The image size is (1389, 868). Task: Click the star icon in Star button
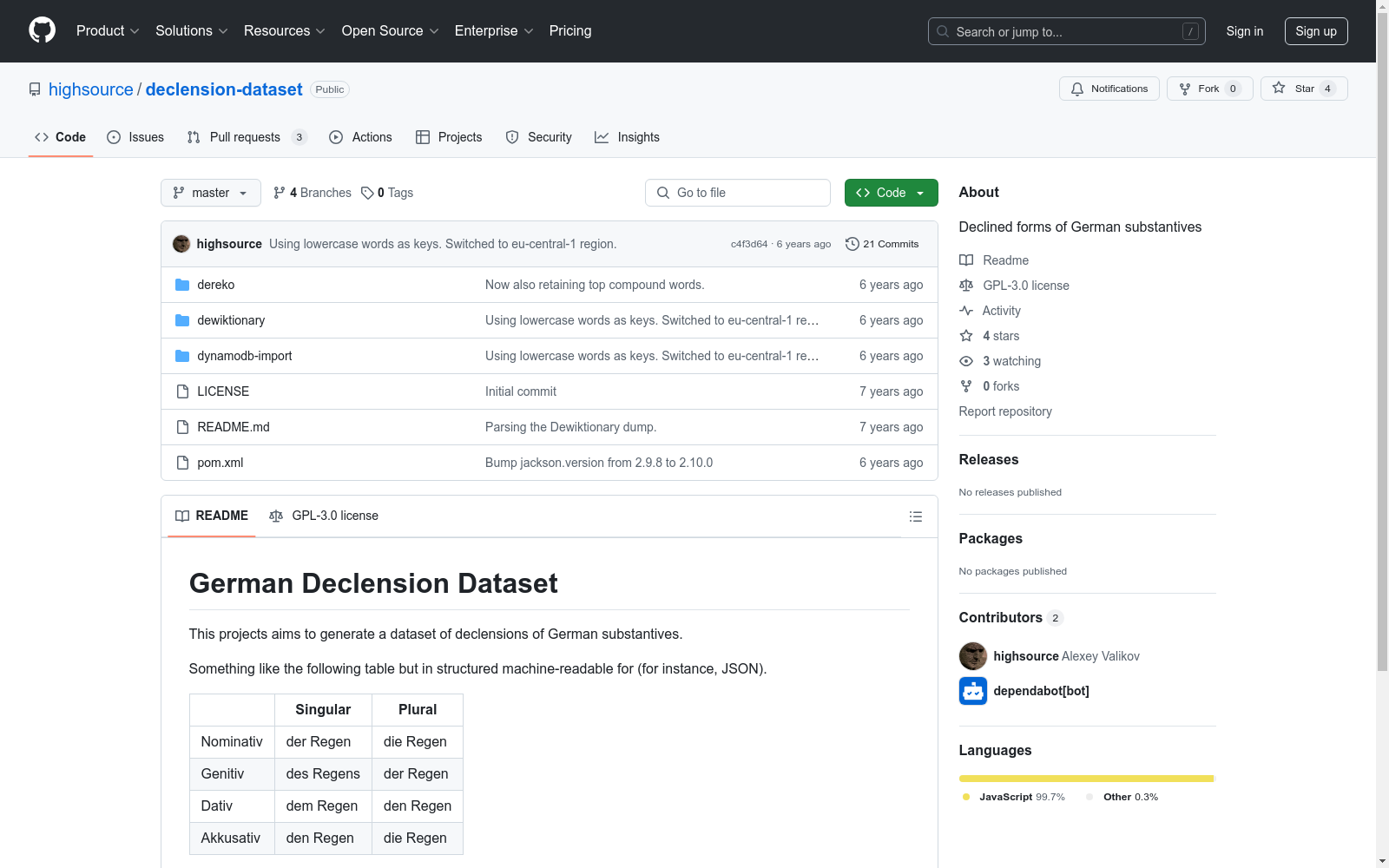tap(1279, 89)
